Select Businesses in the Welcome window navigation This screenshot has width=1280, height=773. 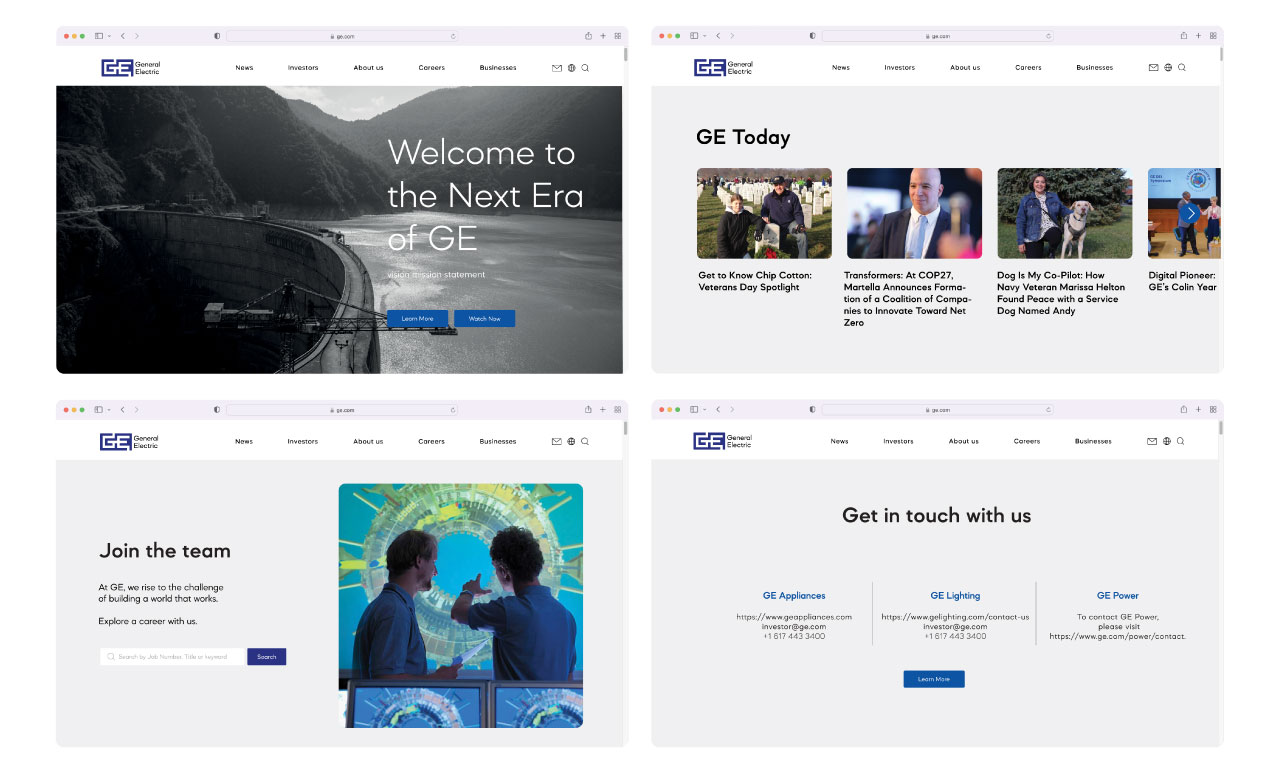tap(498, 68)
